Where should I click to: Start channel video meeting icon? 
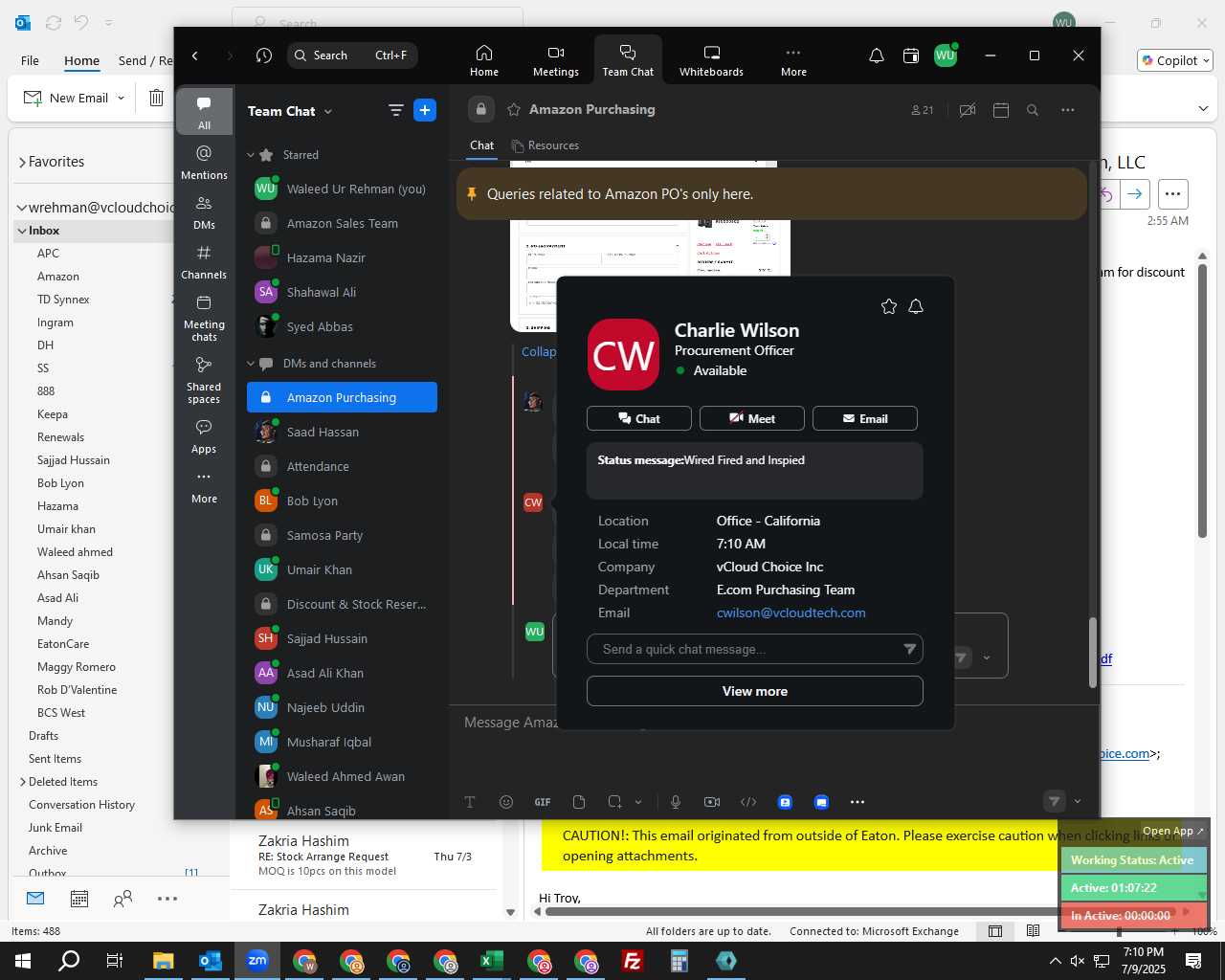(968, 110)
